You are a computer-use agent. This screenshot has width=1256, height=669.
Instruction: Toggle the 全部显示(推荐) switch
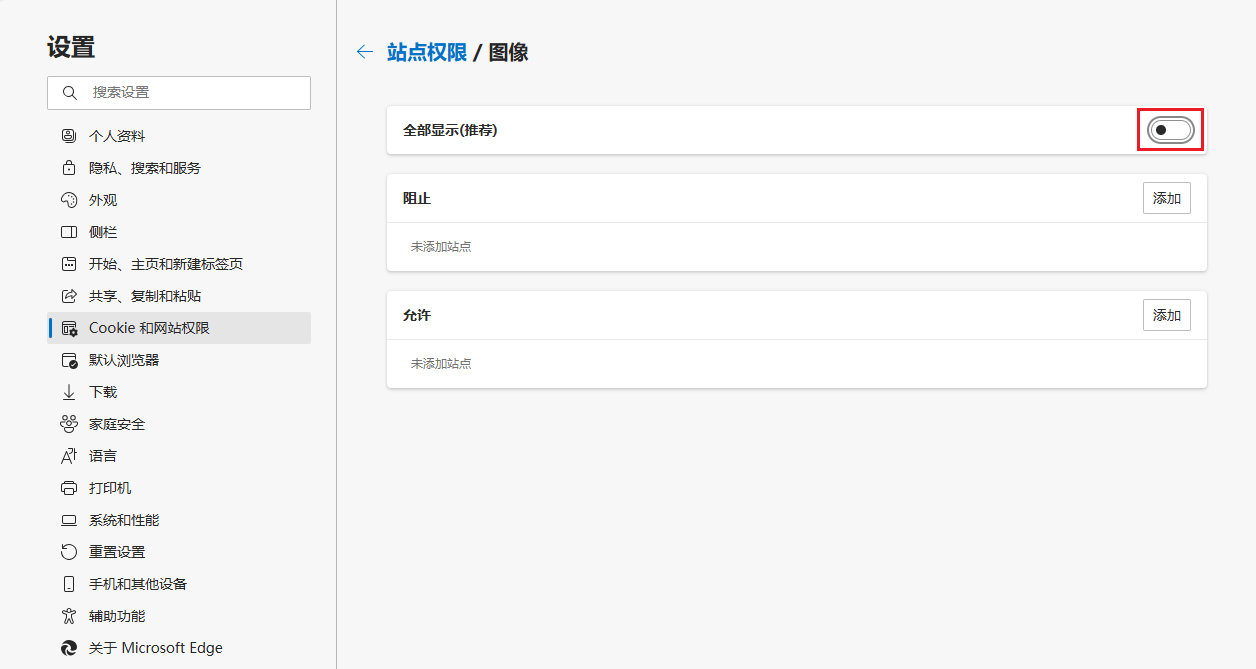(1168, 129)
